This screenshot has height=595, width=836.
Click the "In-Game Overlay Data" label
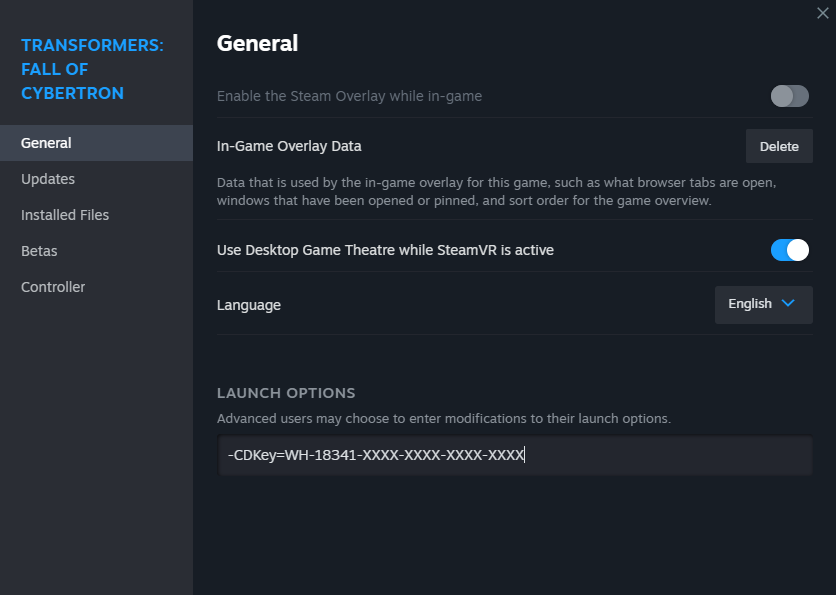[x=289, y=146]
